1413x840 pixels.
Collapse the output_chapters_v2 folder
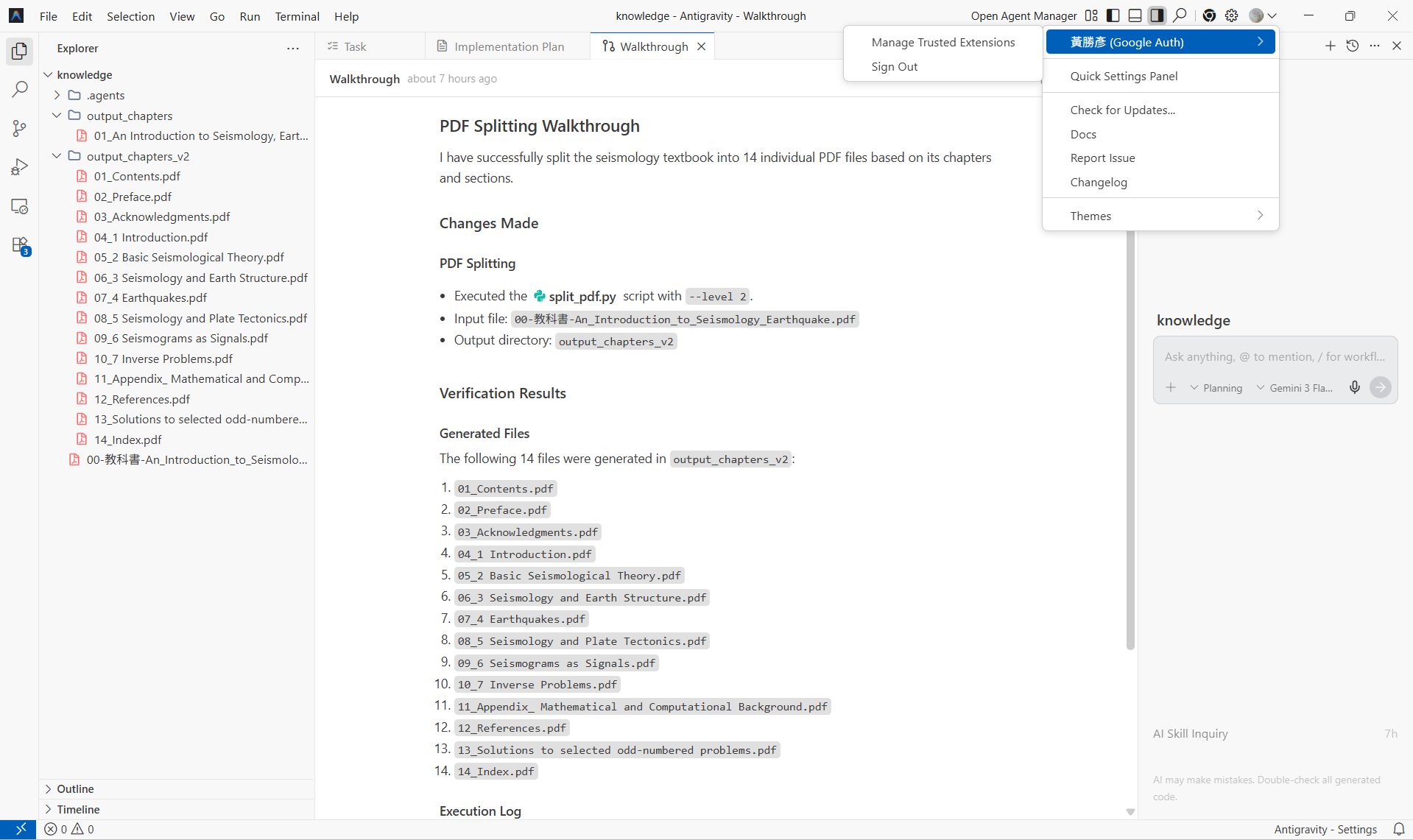(57, 156)
